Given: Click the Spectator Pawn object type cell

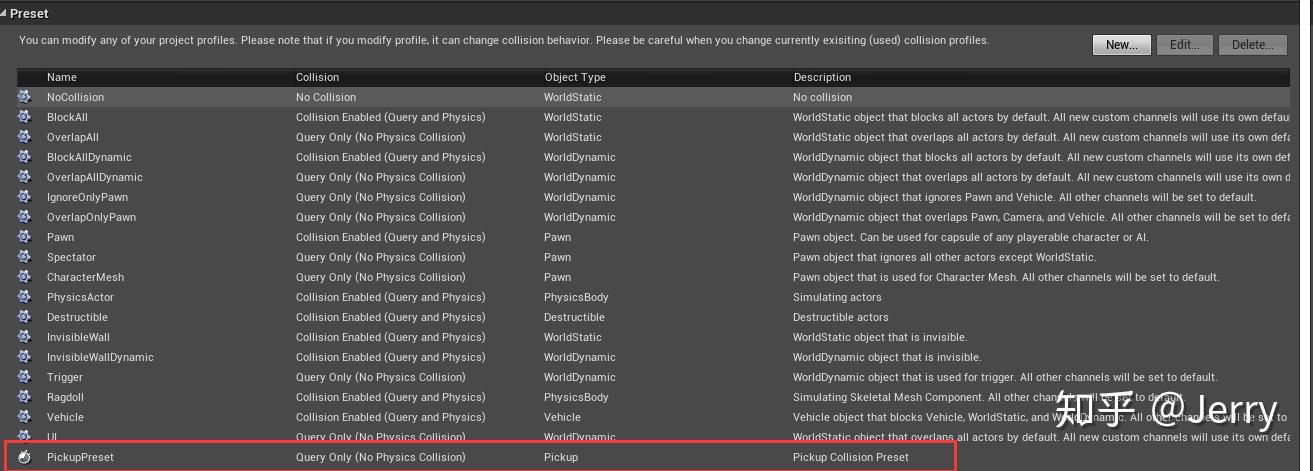Looking at the screenshot, I should [x=558, y=257].
